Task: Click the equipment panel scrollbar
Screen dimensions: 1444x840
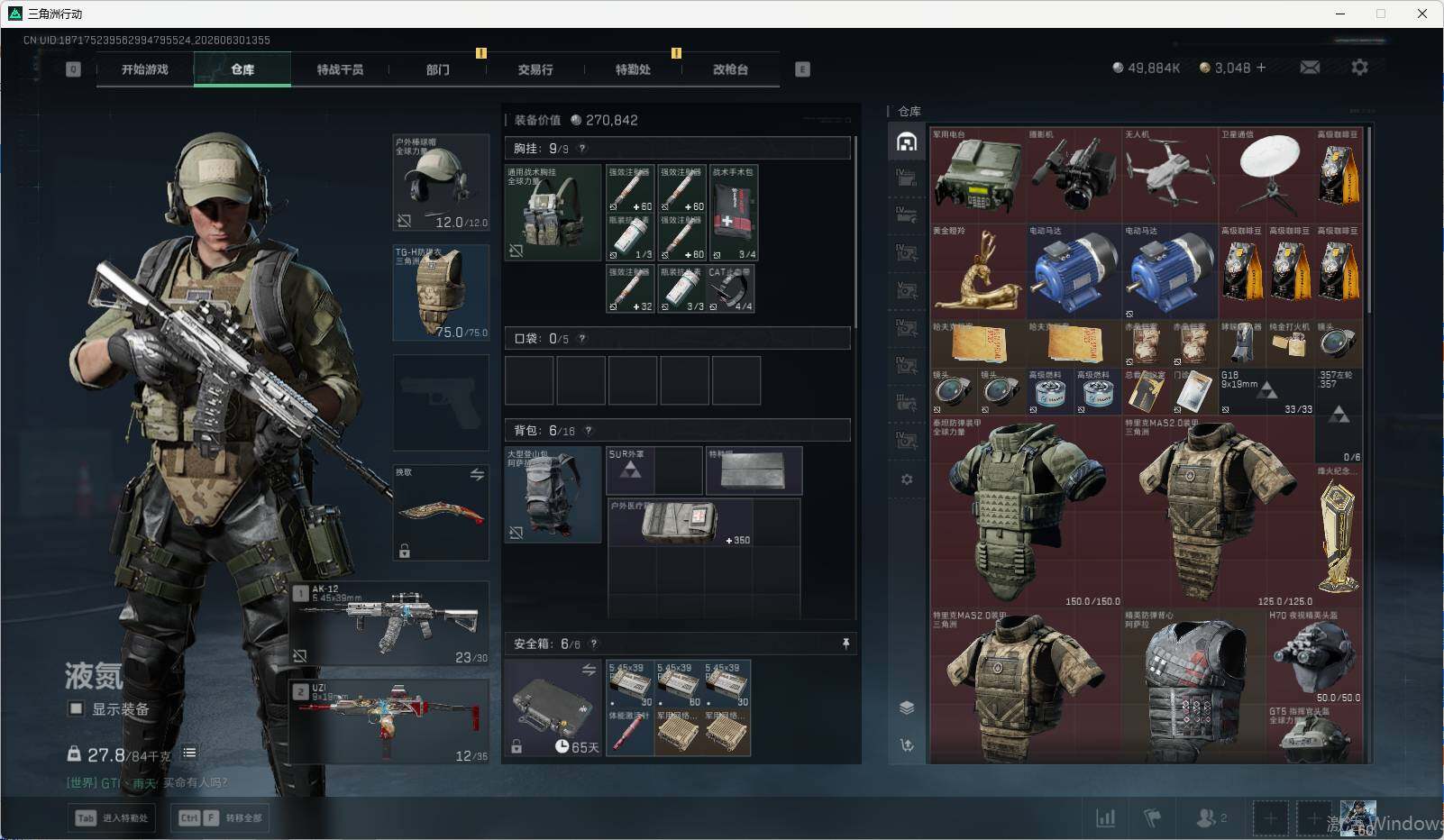Action: [x=855, y=232]
